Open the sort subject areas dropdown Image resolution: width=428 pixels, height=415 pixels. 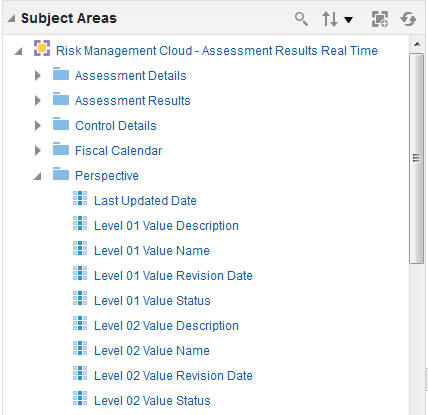click(x=337, y=19)
